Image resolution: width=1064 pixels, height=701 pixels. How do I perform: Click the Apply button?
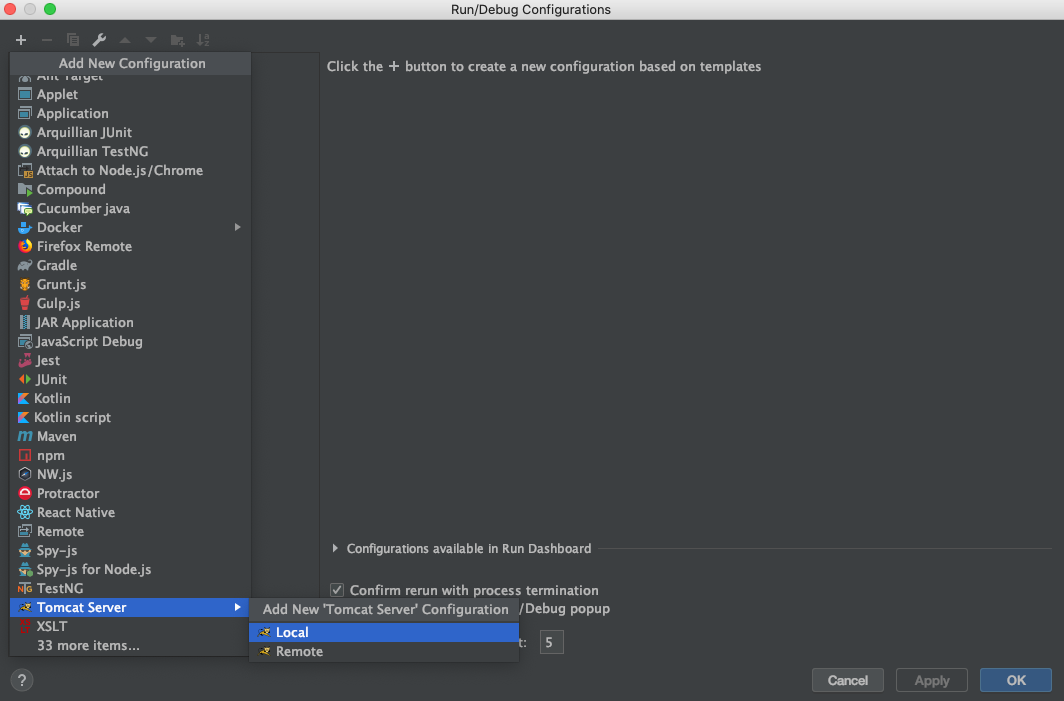932,680
